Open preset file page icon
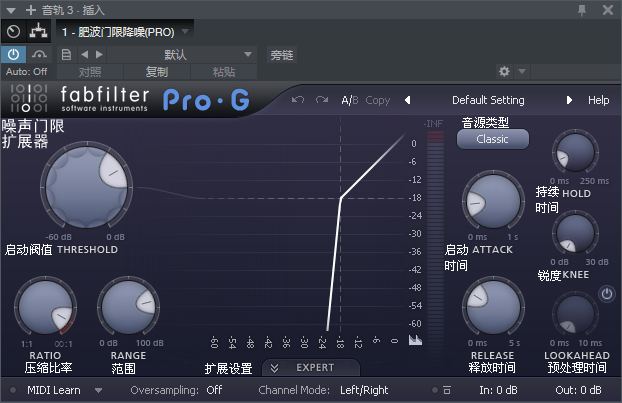Screen dimensions: 622x403 click(x=66, y=54)
